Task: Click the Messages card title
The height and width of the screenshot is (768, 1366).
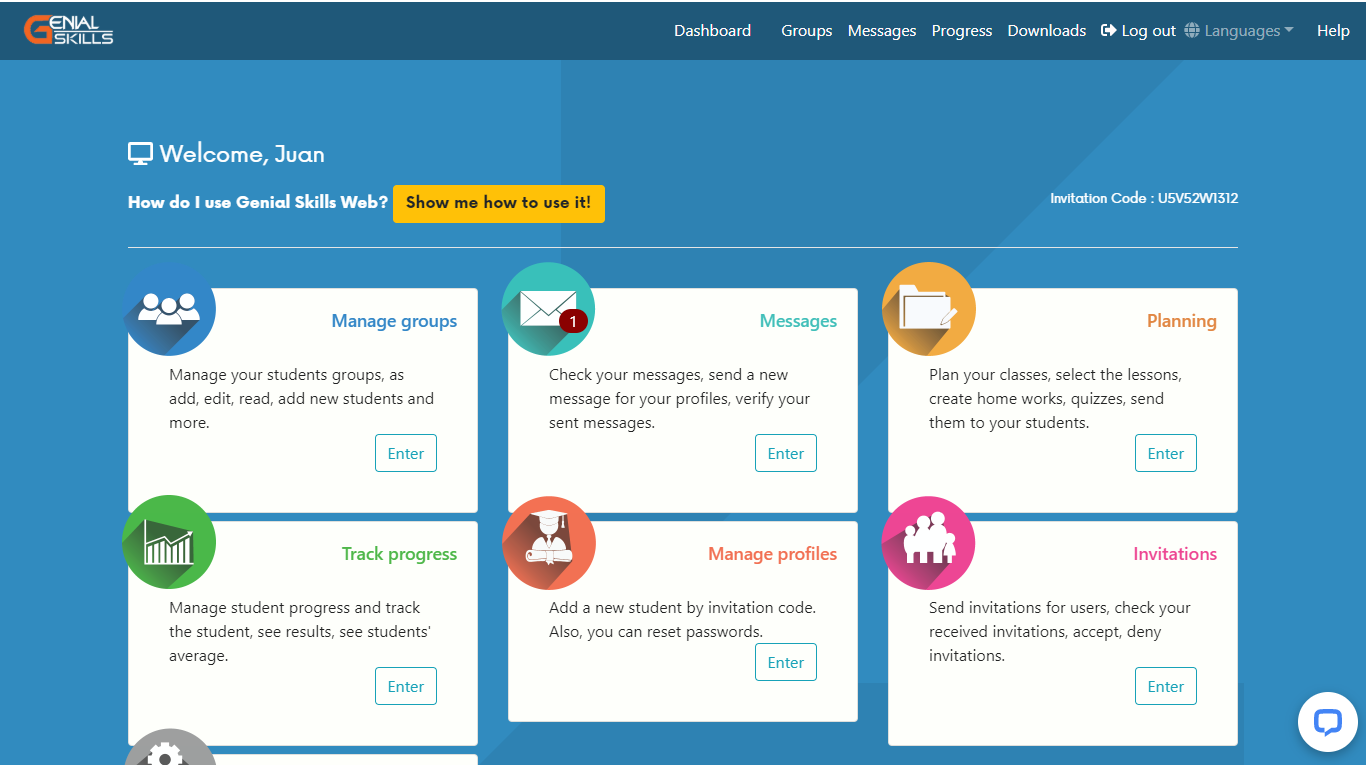Action: click(798, 321)
